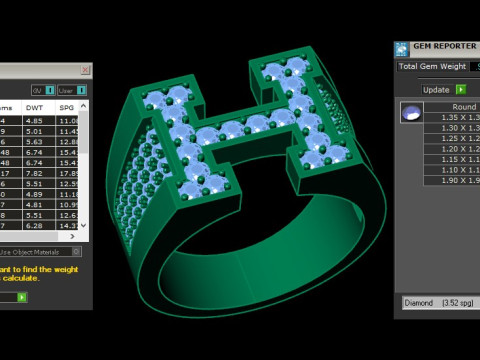Click the 5.01 DWT cell
The width and height of the screenshot is (480, 360).
(x=39, y=131)
